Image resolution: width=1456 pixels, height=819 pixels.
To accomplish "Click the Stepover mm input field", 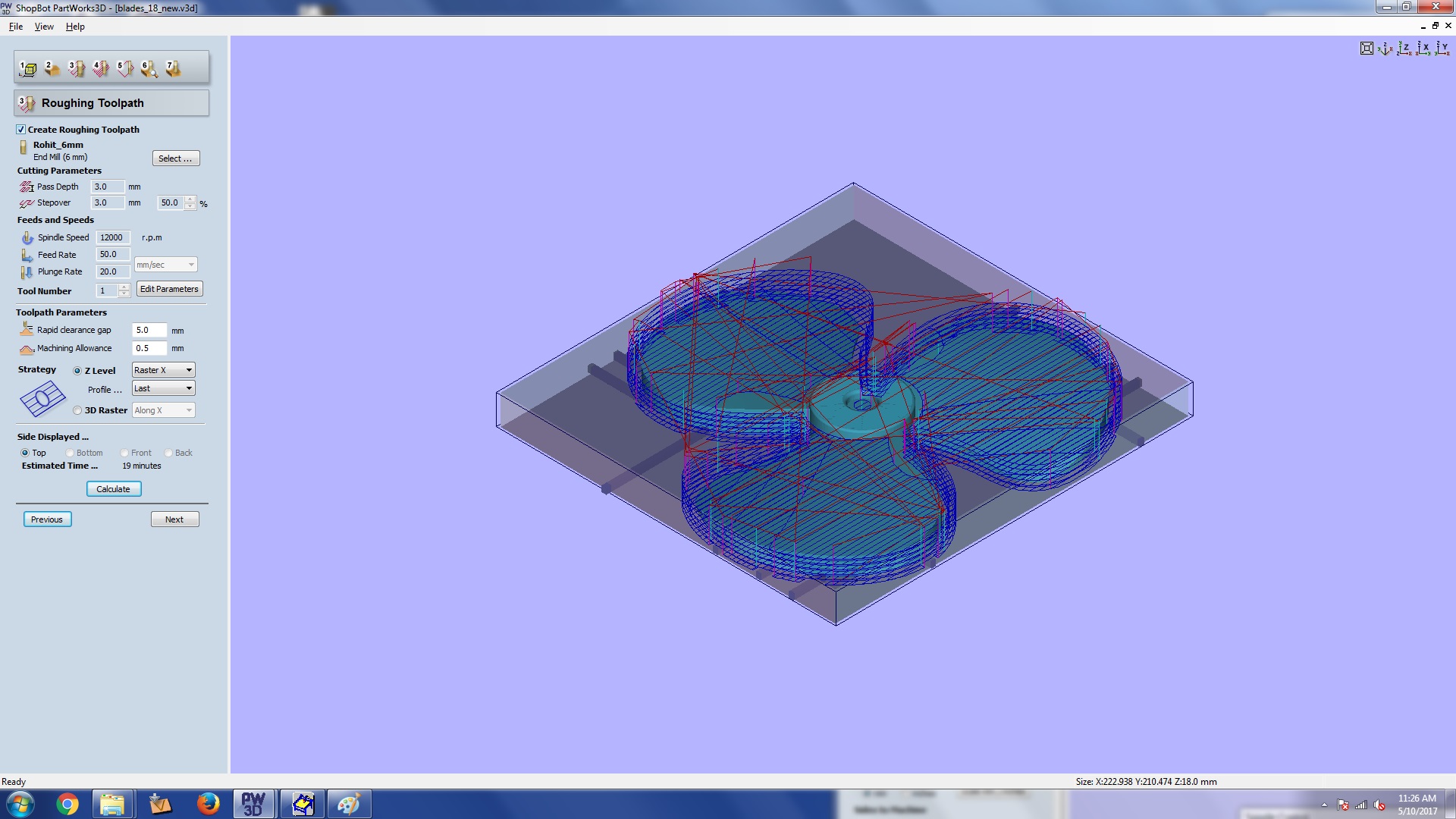I will [108, 202].
